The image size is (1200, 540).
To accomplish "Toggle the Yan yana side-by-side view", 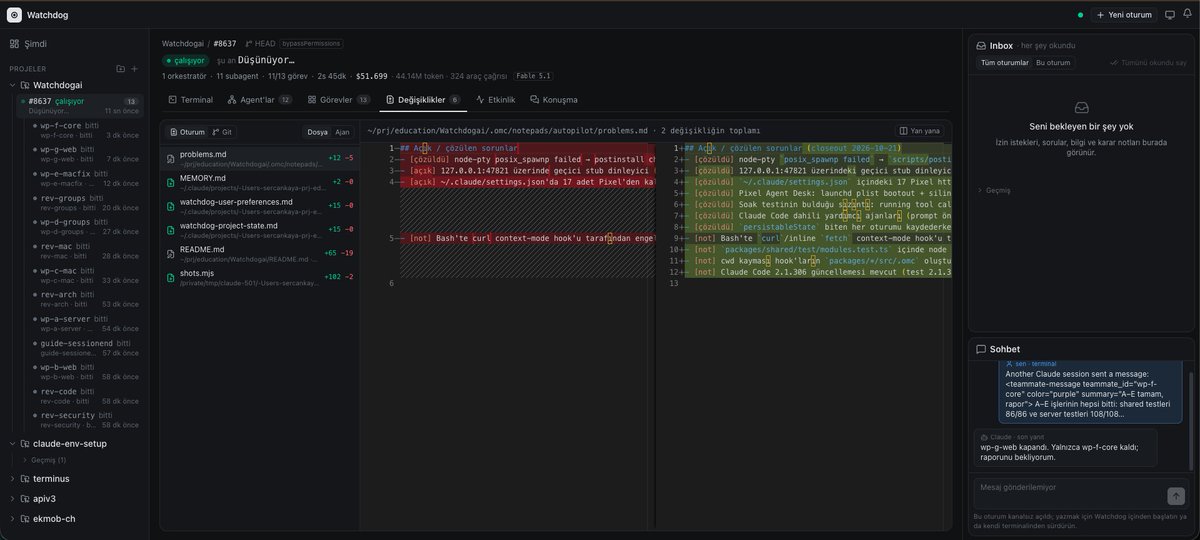I will [920, 131].
